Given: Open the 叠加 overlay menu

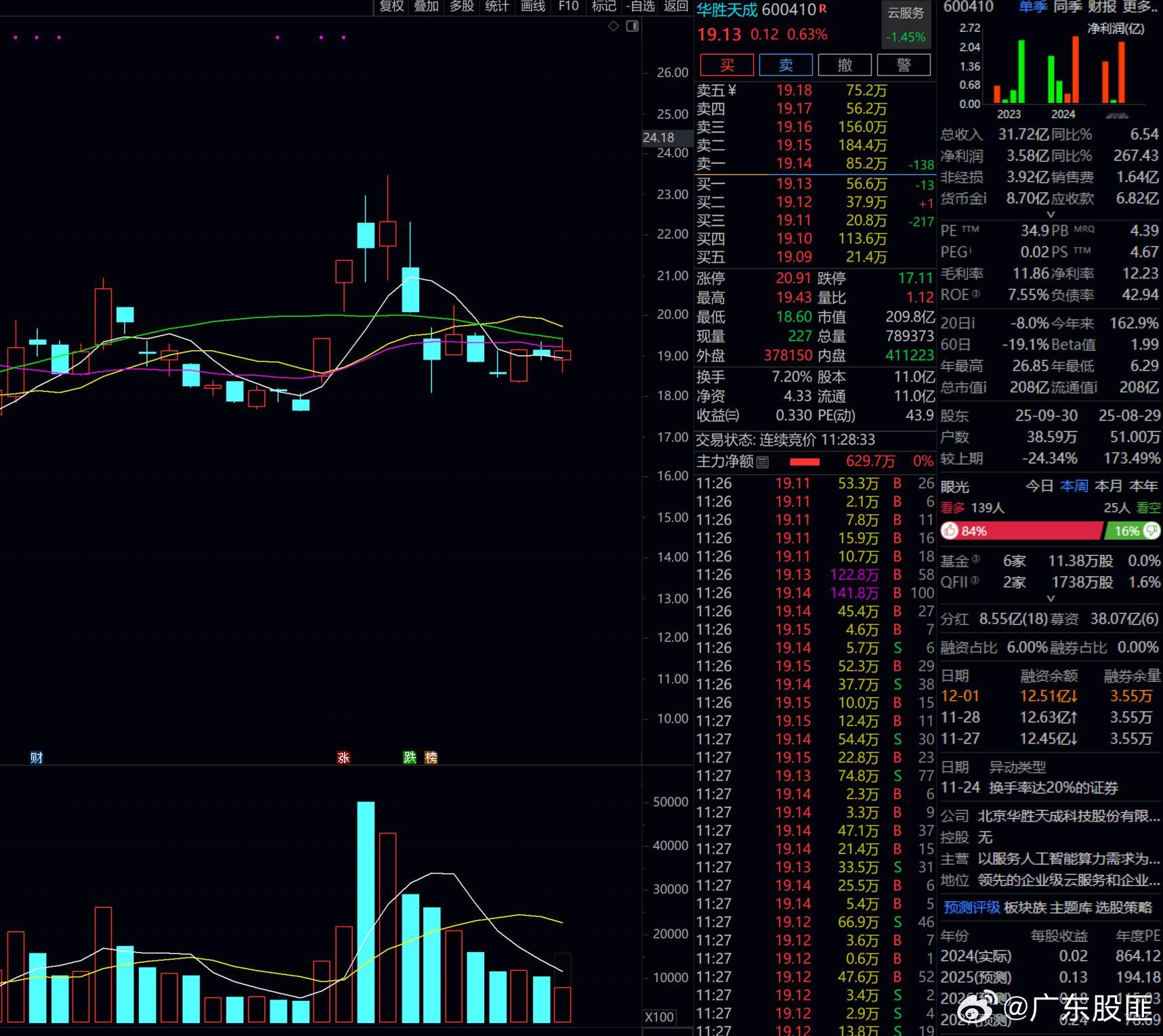Looking at the screenshot, I should (427, 7).
